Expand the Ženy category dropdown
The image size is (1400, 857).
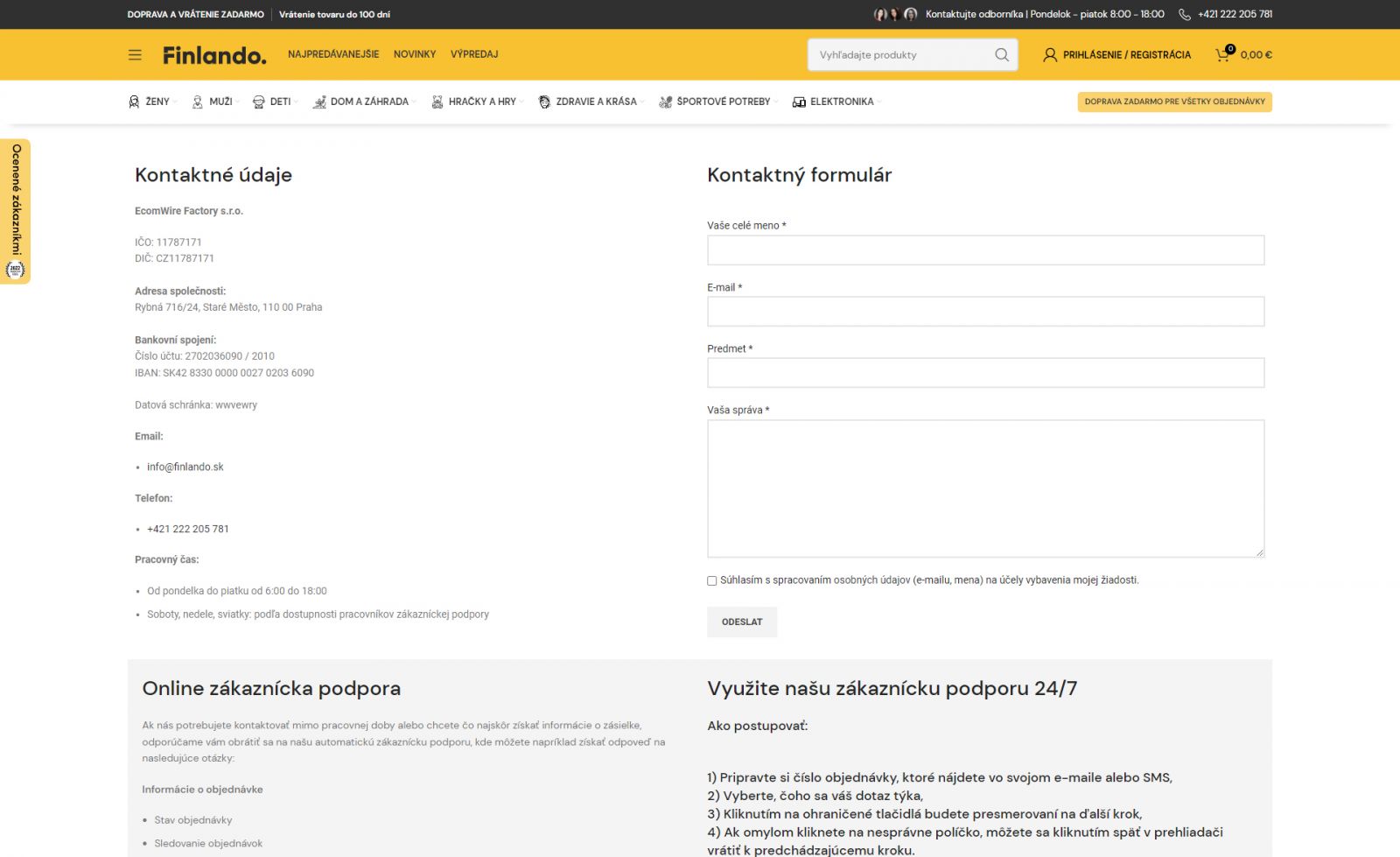point(175,102)
